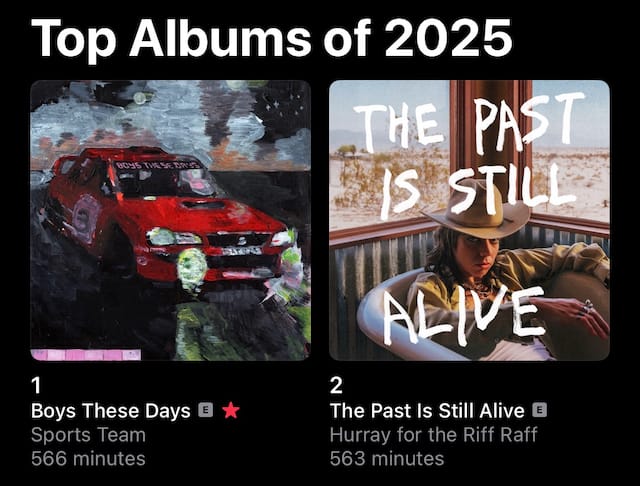640x486 pixels.
Task: Click the 566 minutes listening time
Action: (88, 458)
